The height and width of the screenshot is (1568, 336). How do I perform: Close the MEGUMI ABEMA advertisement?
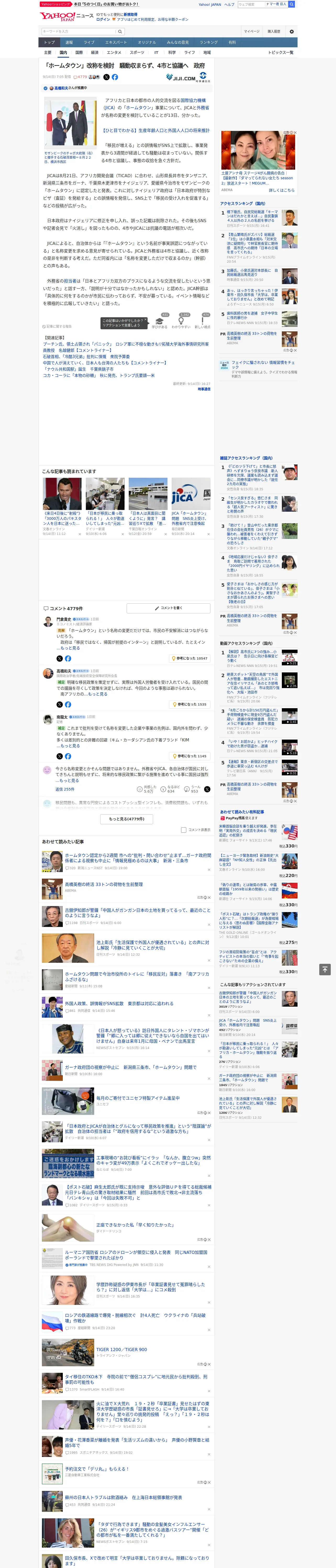coord(295,133)
